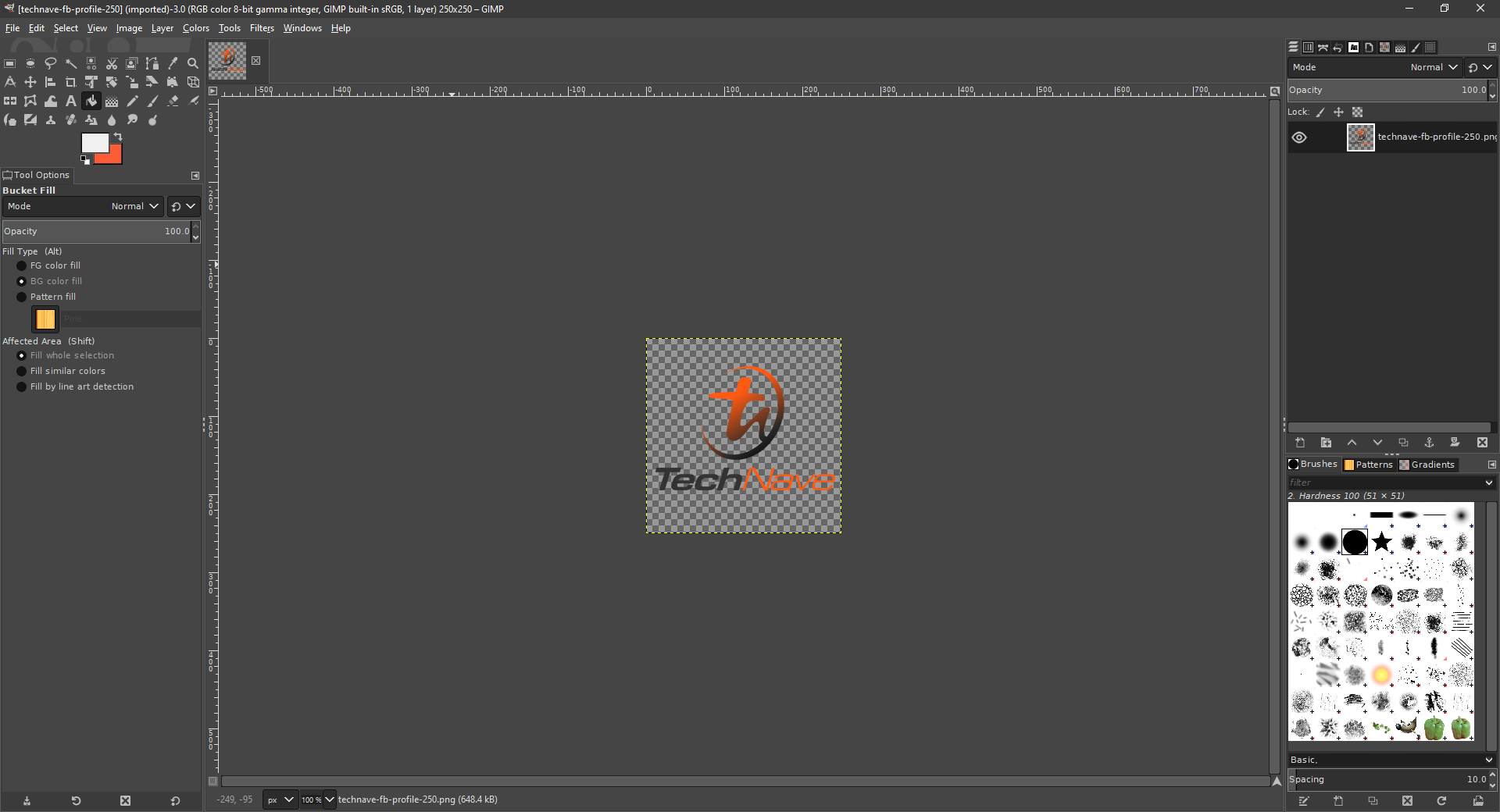1500x812 pixels.
Task: Add a mask to the layer
Action: (x=1455, y=443)
